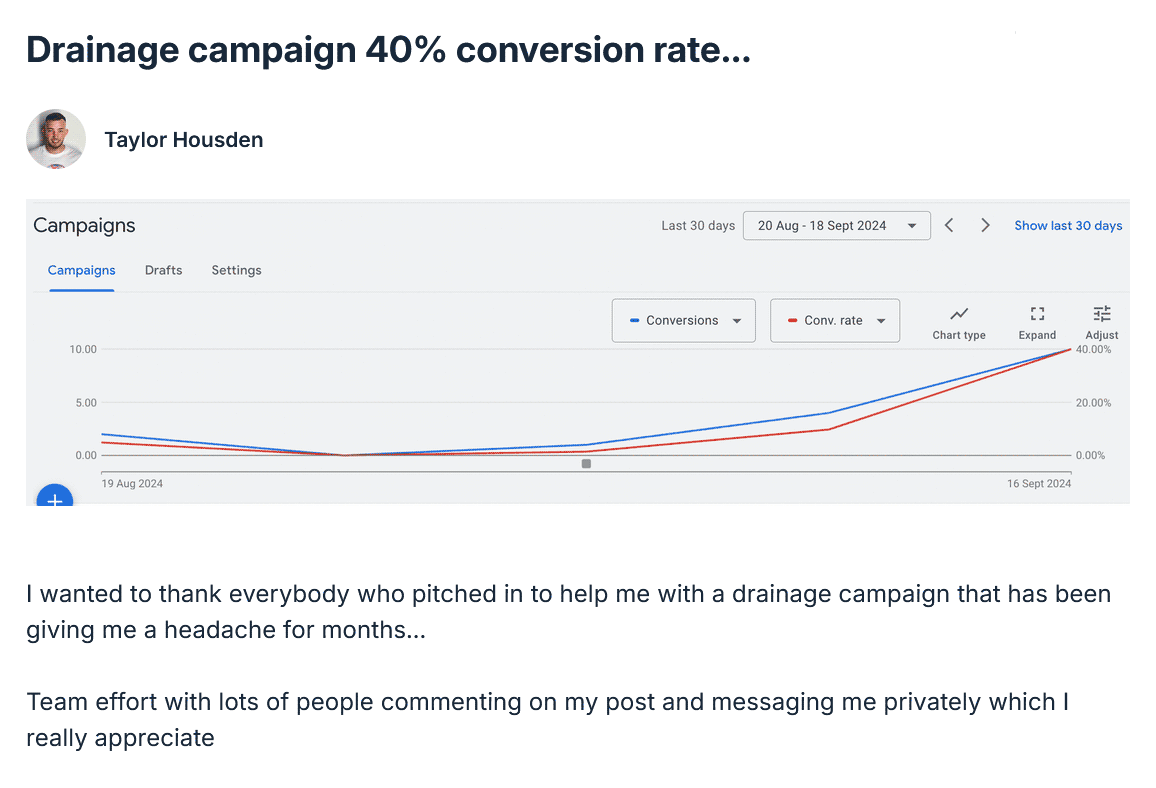Image resolution: width=1156 pixels, height=788 pixels.
Task: Switch to the Drafts tab
Action: [163, 270]
